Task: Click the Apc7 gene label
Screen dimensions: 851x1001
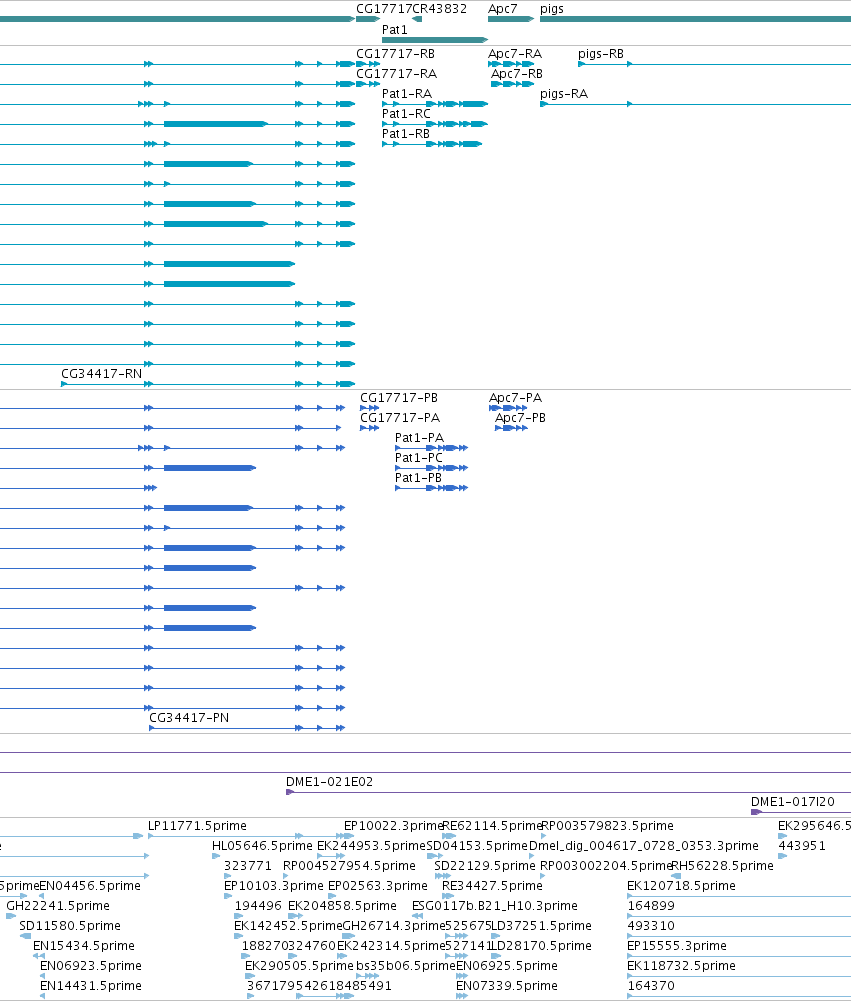Action: pos(502,9)
